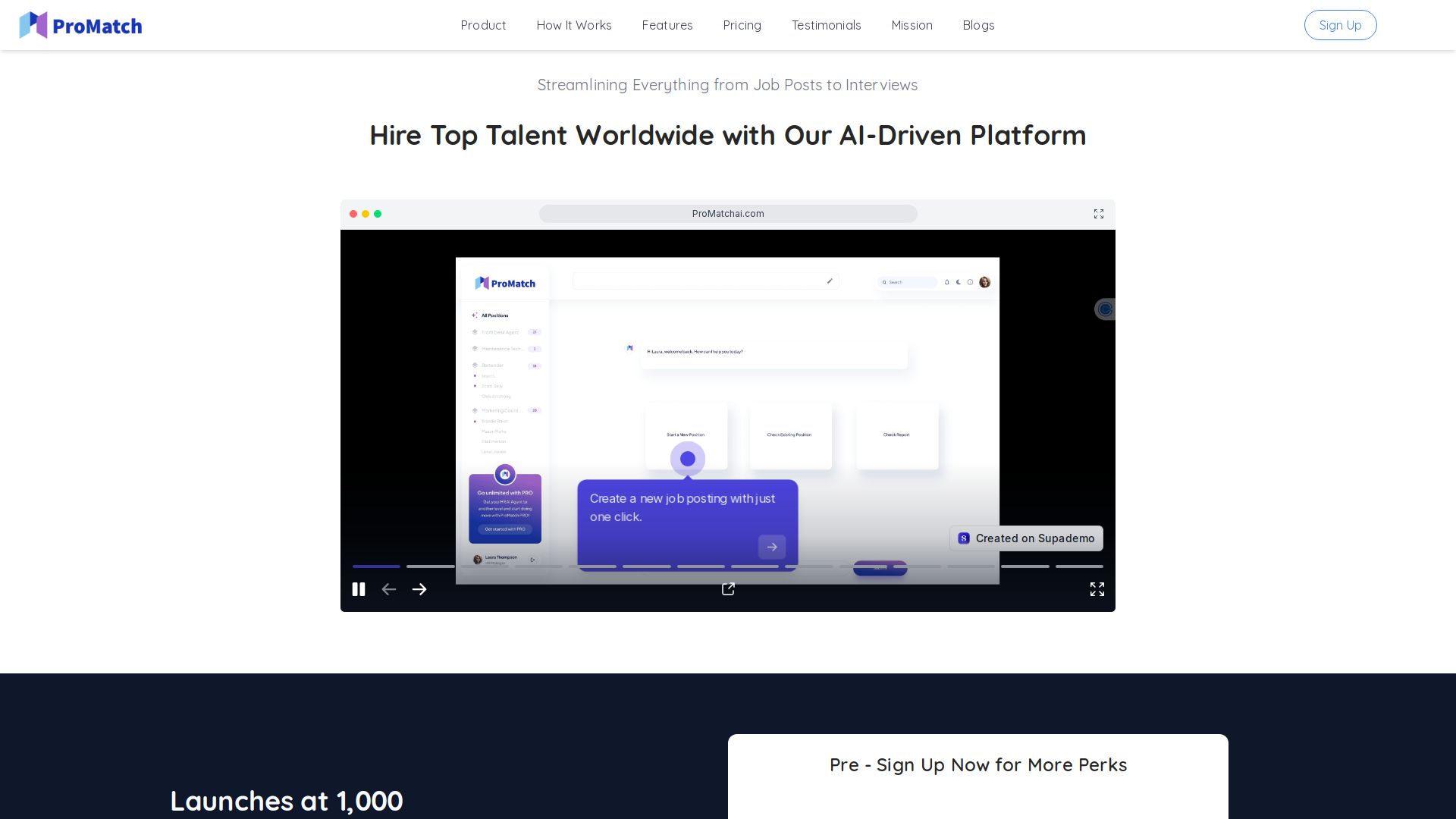Viewport: 1456px width, 819px height.
Task: Click the Search field in demo app
Action: [x=908, y=282]
